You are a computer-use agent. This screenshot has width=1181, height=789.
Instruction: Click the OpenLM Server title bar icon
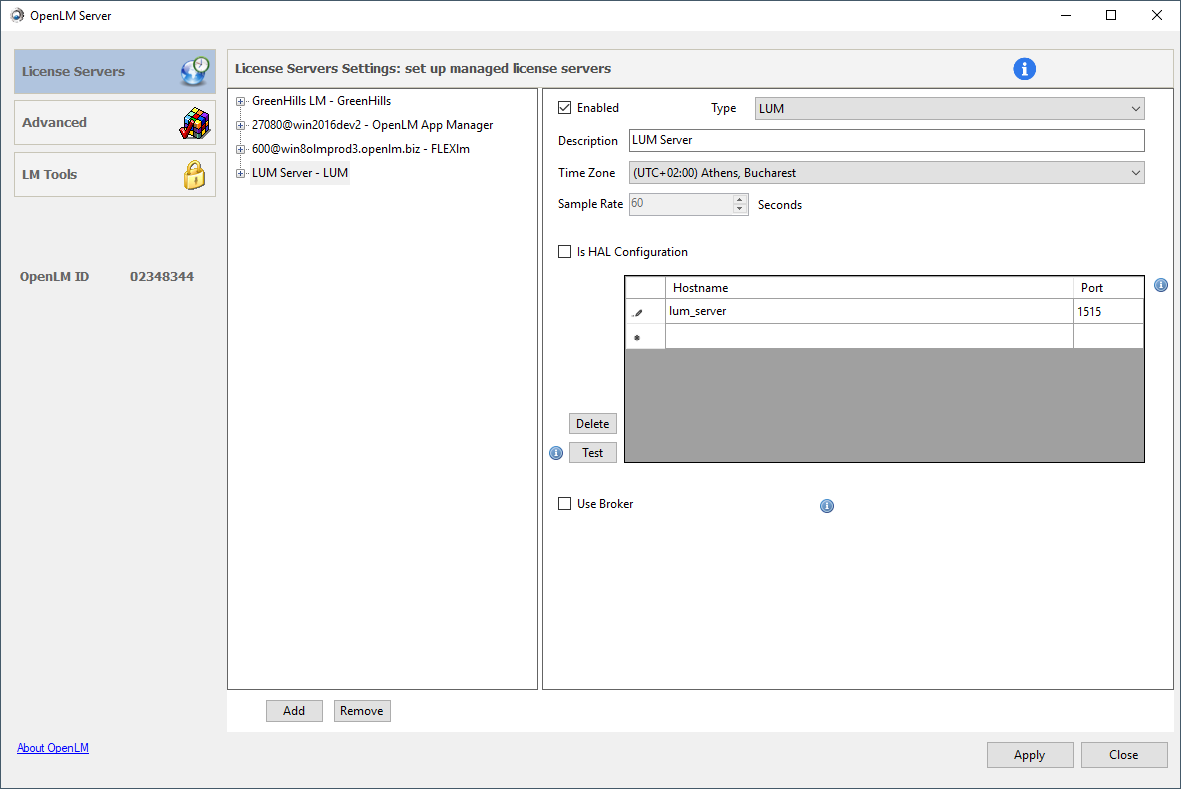click(17, 15)
